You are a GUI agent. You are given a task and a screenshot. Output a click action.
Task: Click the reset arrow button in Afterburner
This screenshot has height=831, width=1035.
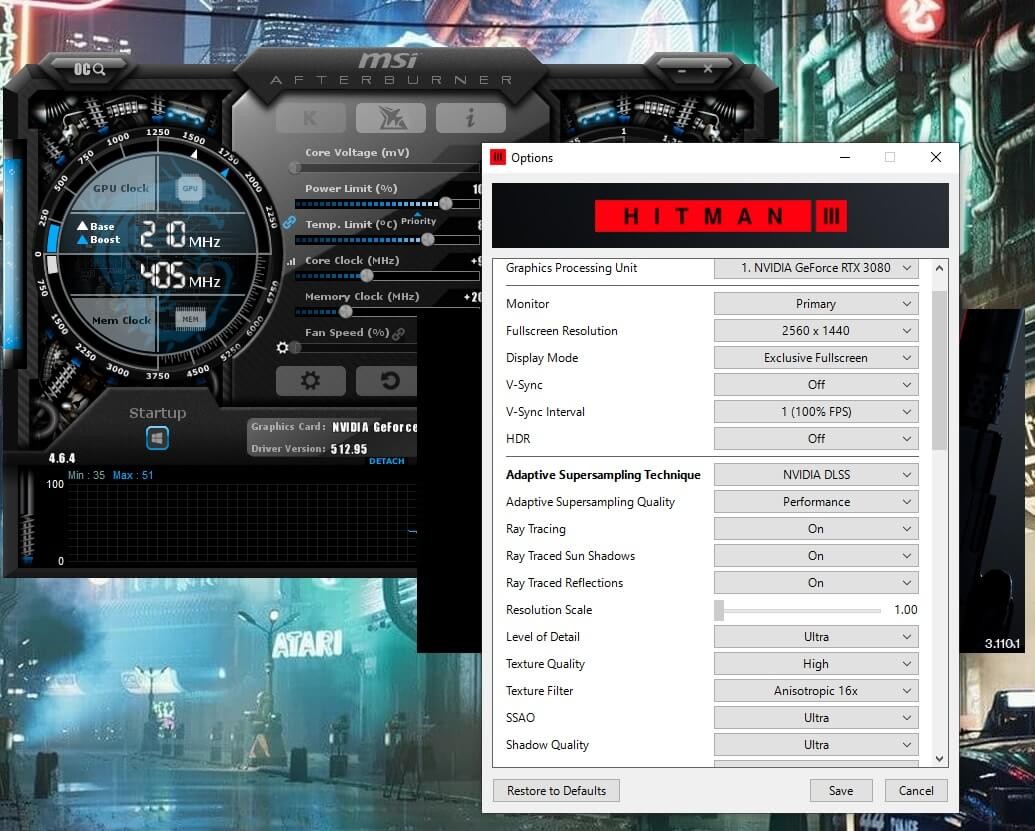(389, 381)
